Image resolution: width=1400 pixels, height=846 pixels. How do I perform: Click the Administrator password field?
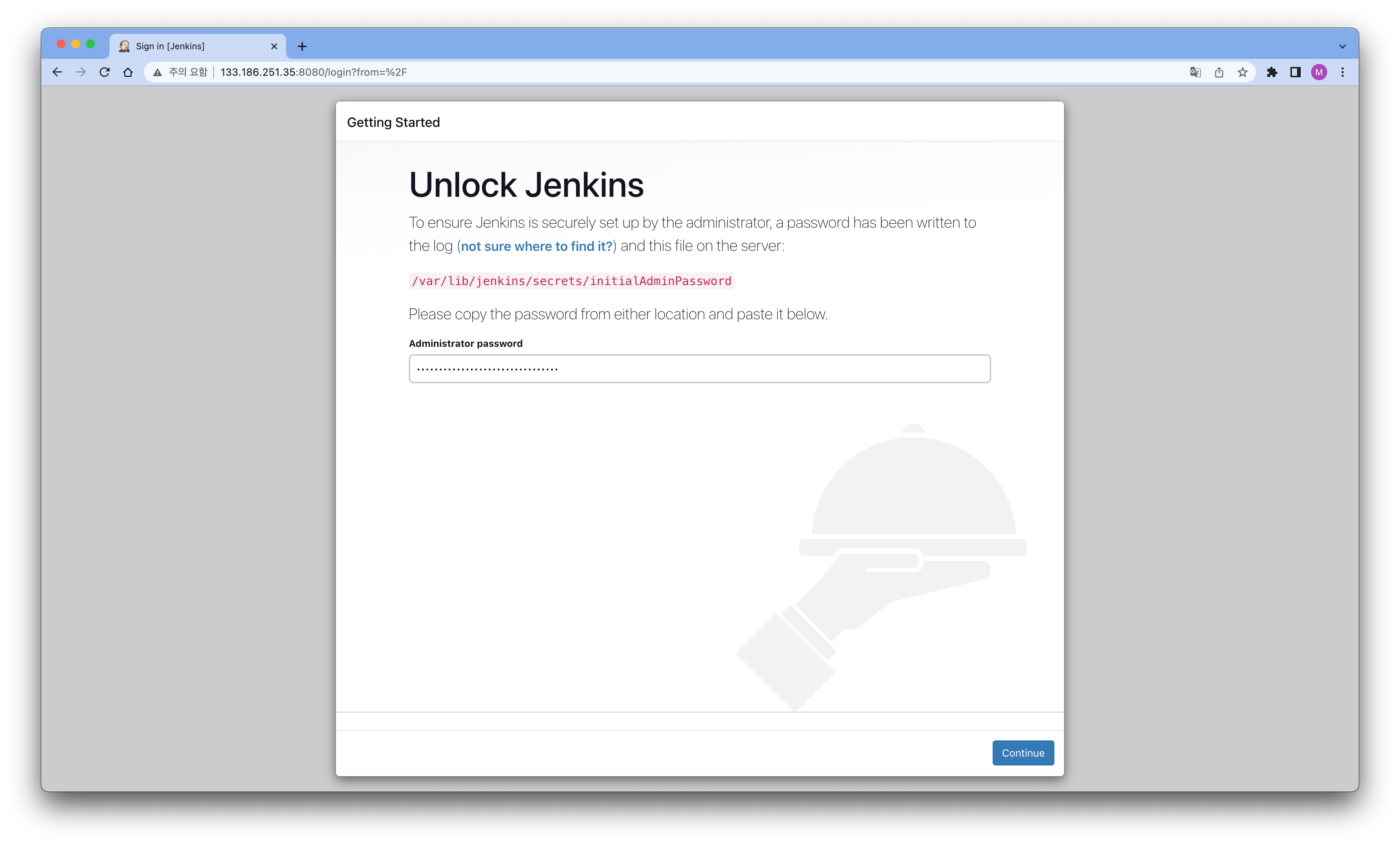coord(699,369)
